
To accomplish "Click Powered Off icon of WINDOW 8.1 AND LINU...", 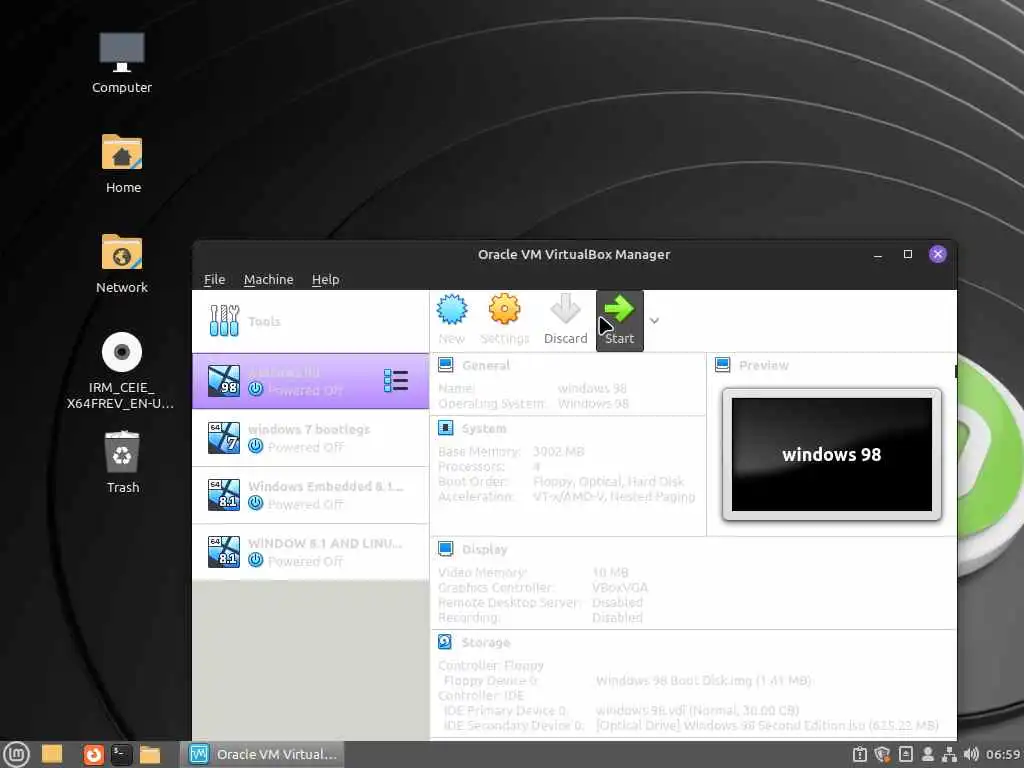I will 255,560.
